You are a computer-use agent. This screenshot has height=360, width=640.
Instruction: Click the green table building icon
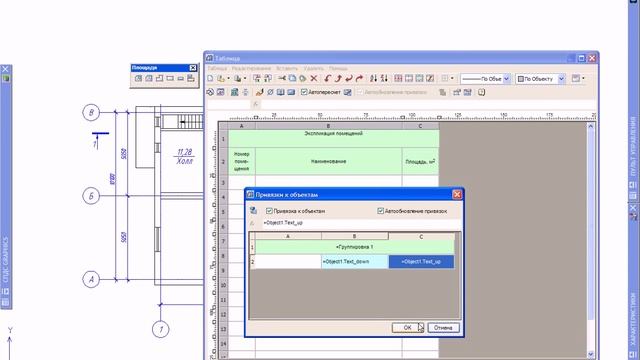[234, 92]
